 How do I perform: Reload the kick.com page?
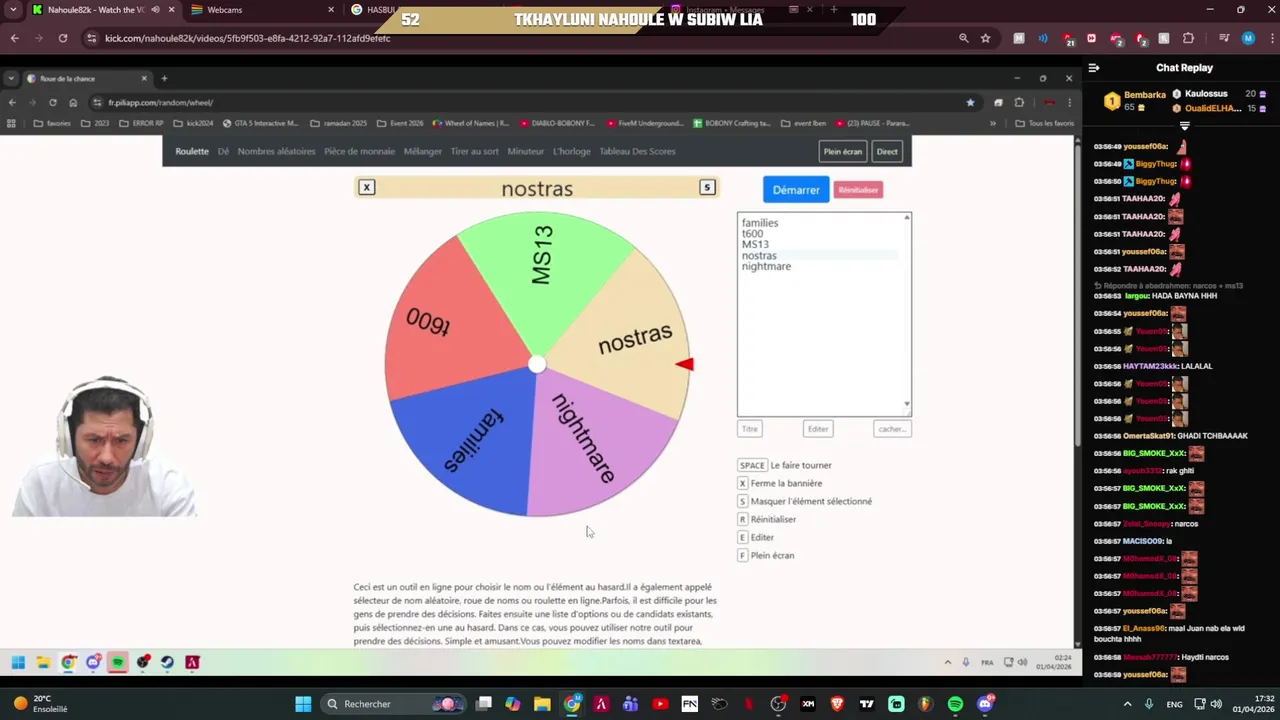coord(63,38)
